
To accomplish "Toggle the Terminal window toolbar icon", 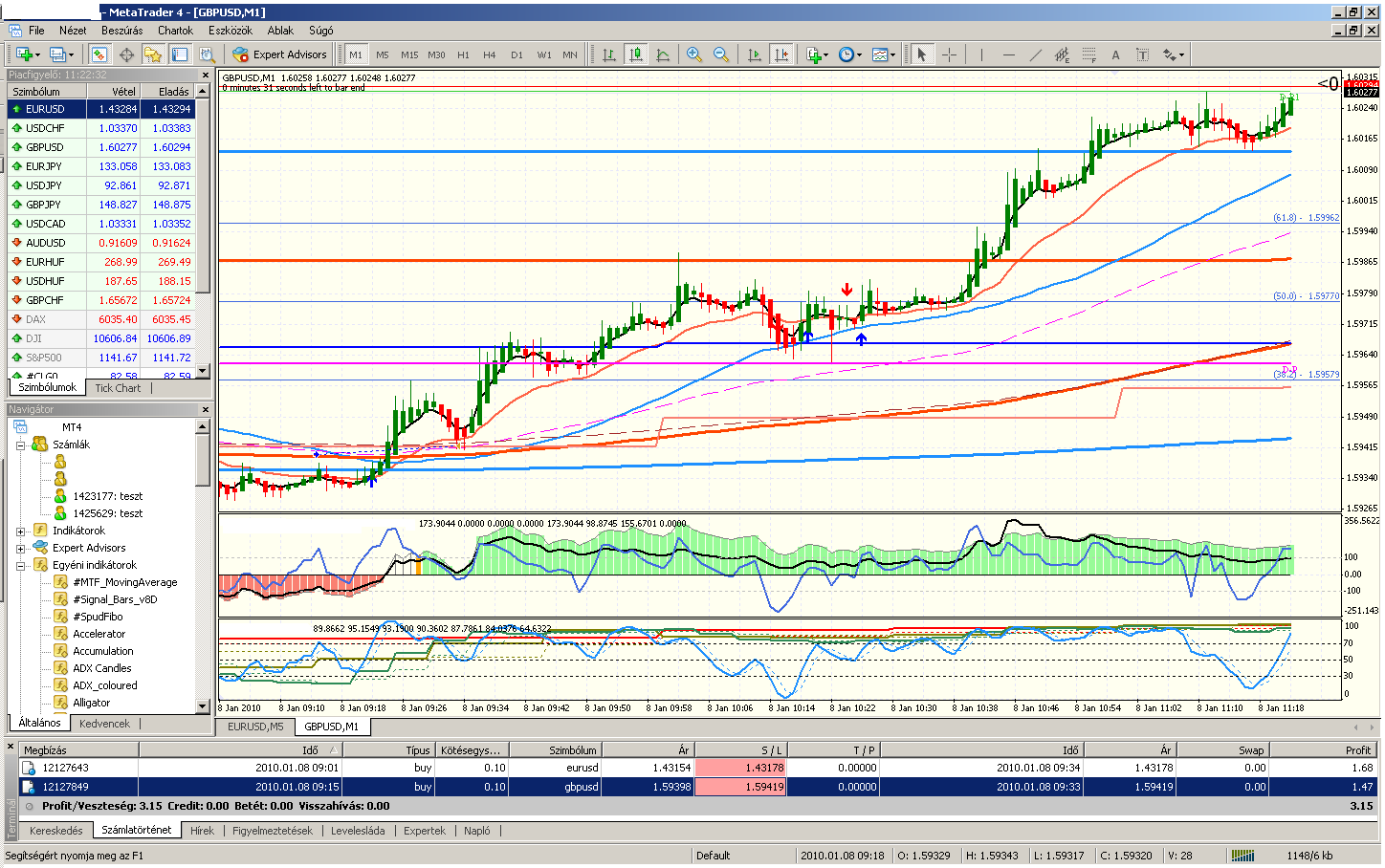I will 179,54.
